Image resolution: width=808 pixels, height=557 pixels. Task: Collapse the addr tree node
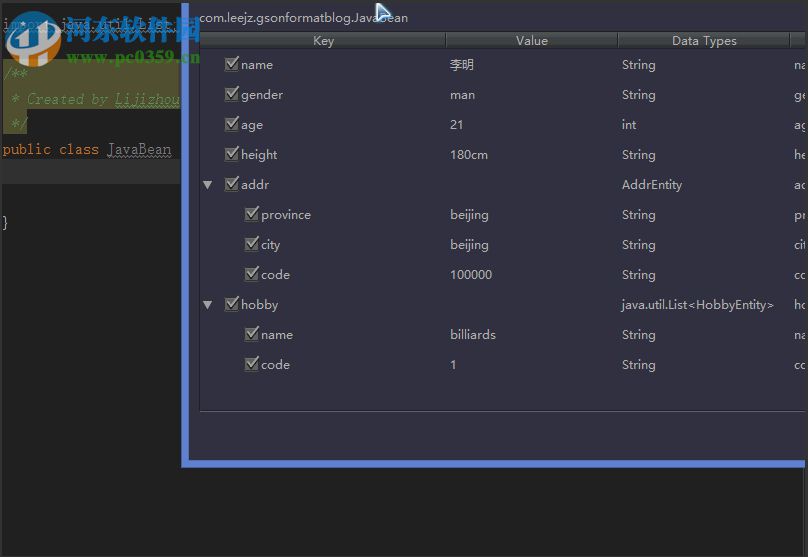[x=208, y=184]
